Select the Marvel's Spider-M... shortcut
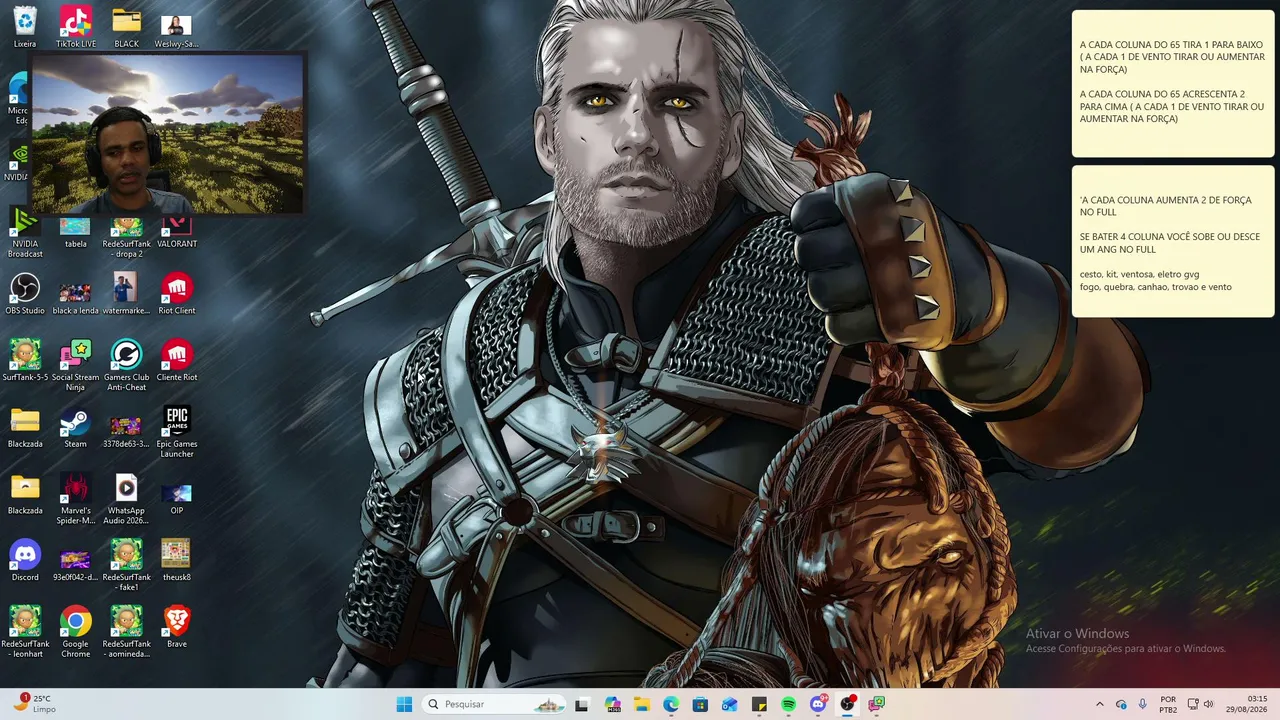This screenshot has height=720, width=1280. pos(76,499)
